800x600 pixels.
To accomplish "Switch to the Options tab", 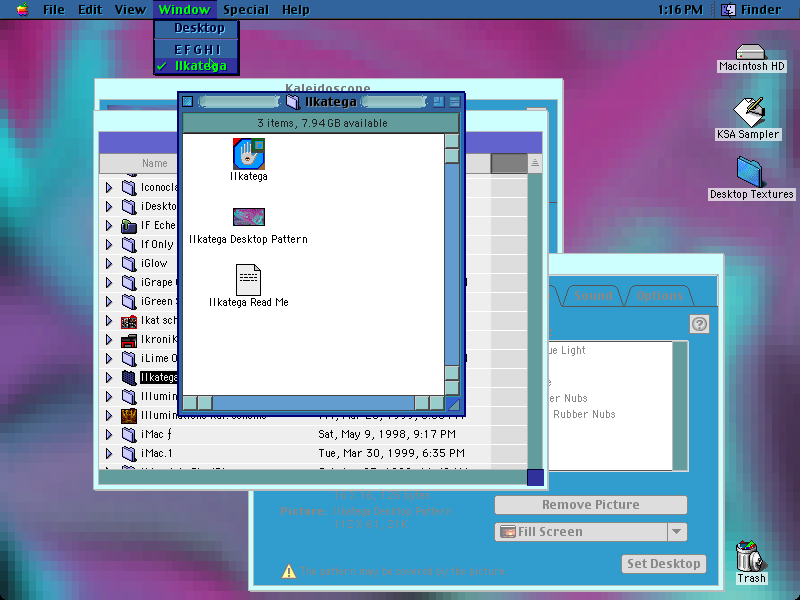I will pos(660,296).
